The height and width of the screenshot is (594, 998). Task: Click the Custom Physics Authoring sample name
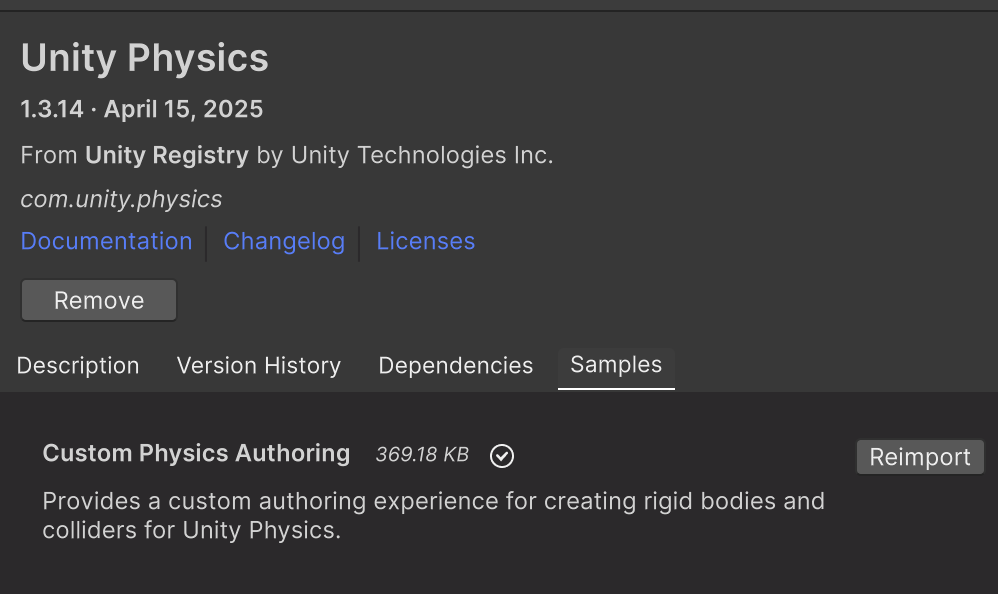(196, 454)
